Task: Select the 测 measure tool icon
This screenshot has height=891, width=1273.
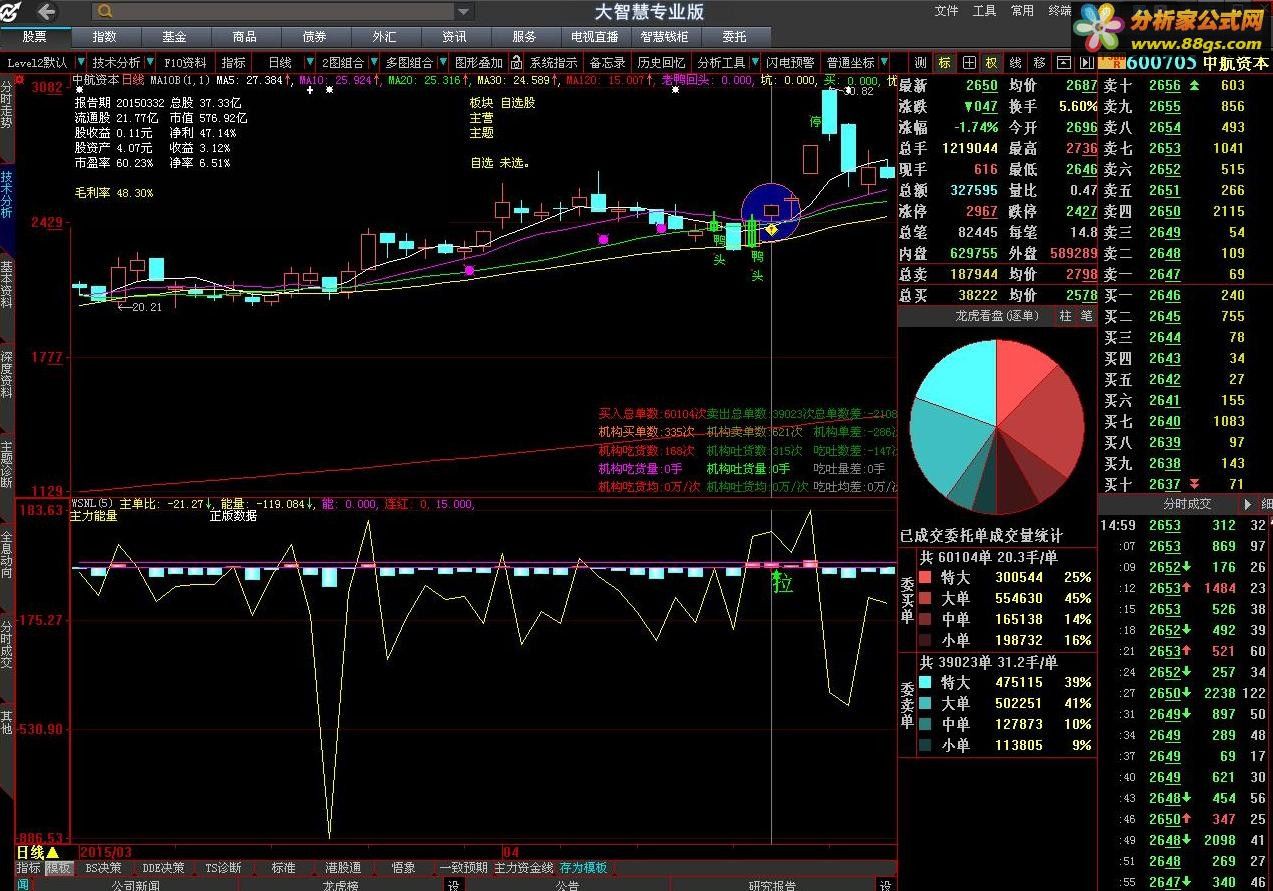Action: point(921,62)
